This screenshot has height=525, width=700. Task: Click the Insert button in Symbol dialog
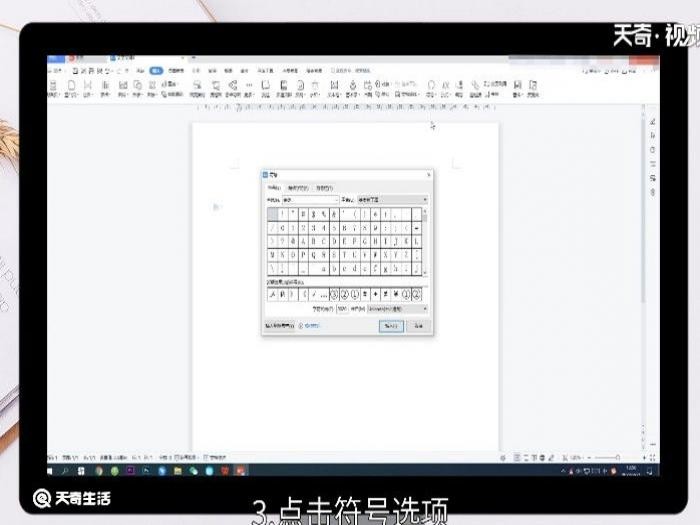tap(391, 326)
